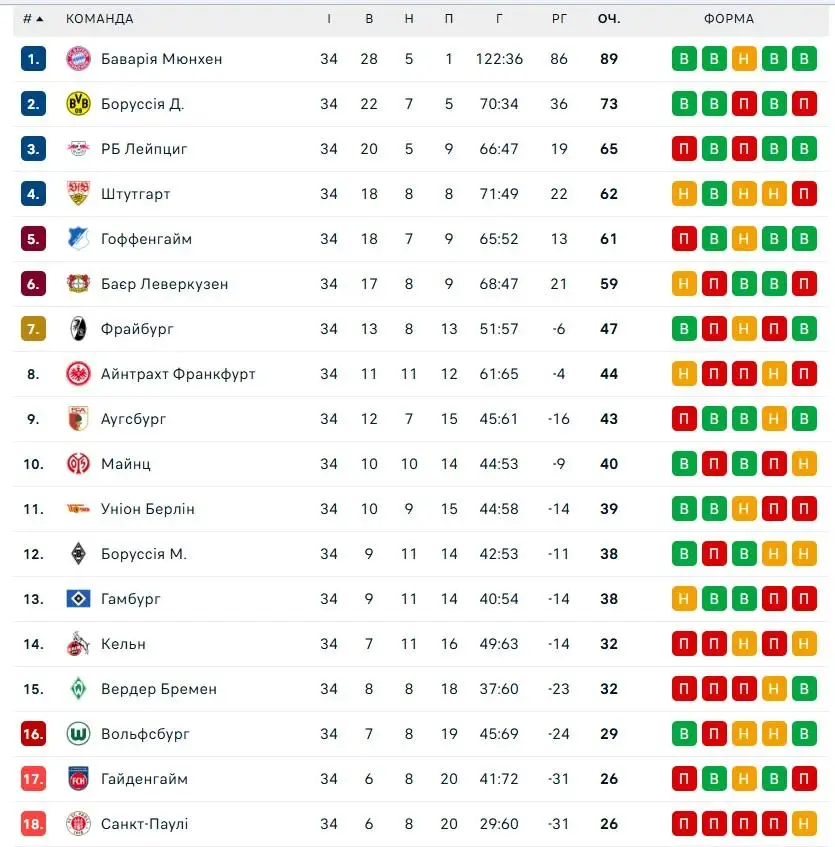Open the Баєр Леверкузен team link
Screen dimensions: 835x847
(x=164, y=284)
